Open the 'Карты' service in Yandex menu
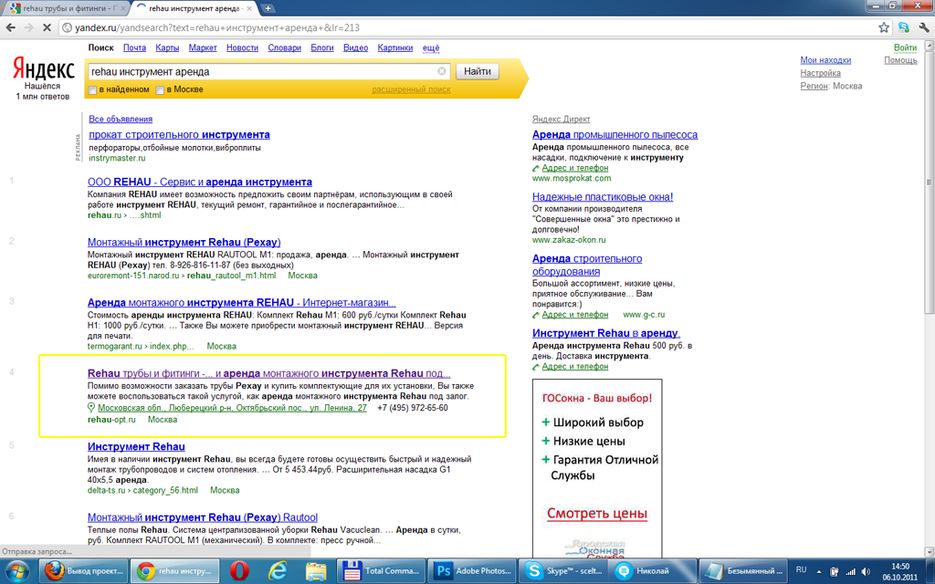This screenshot has height=584, width=935. (167, 48)
